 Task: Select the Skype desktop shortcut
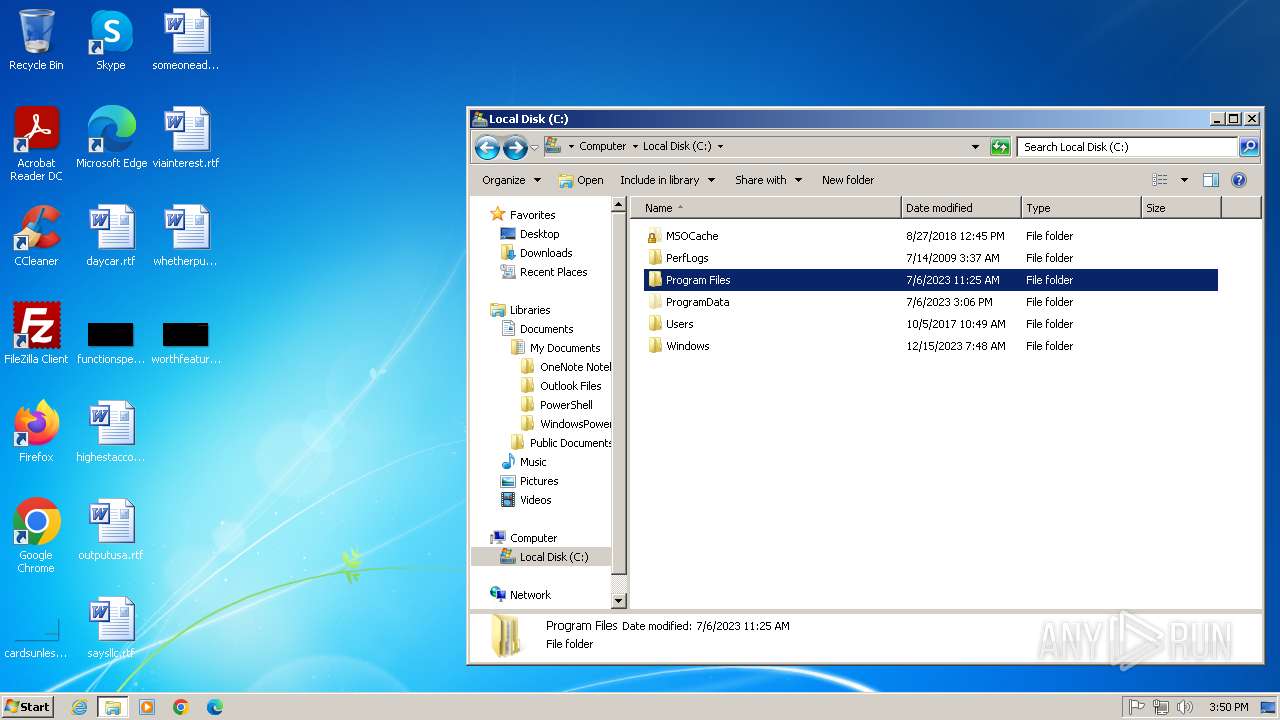coord(111,41)
